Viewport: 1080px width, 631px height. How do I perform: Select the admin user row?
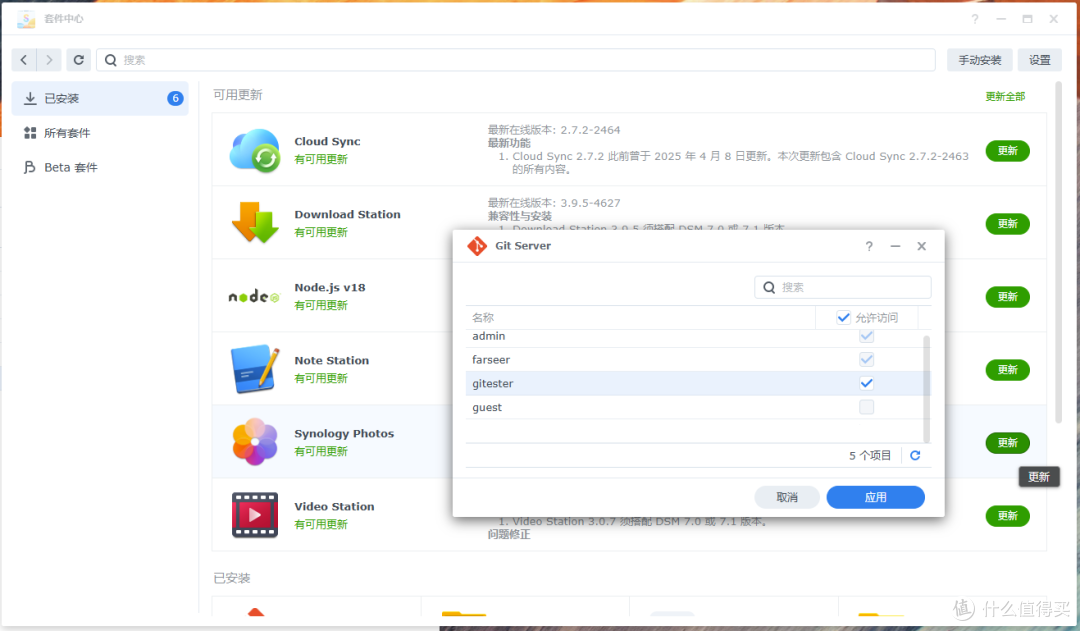[x=694, y=336]
